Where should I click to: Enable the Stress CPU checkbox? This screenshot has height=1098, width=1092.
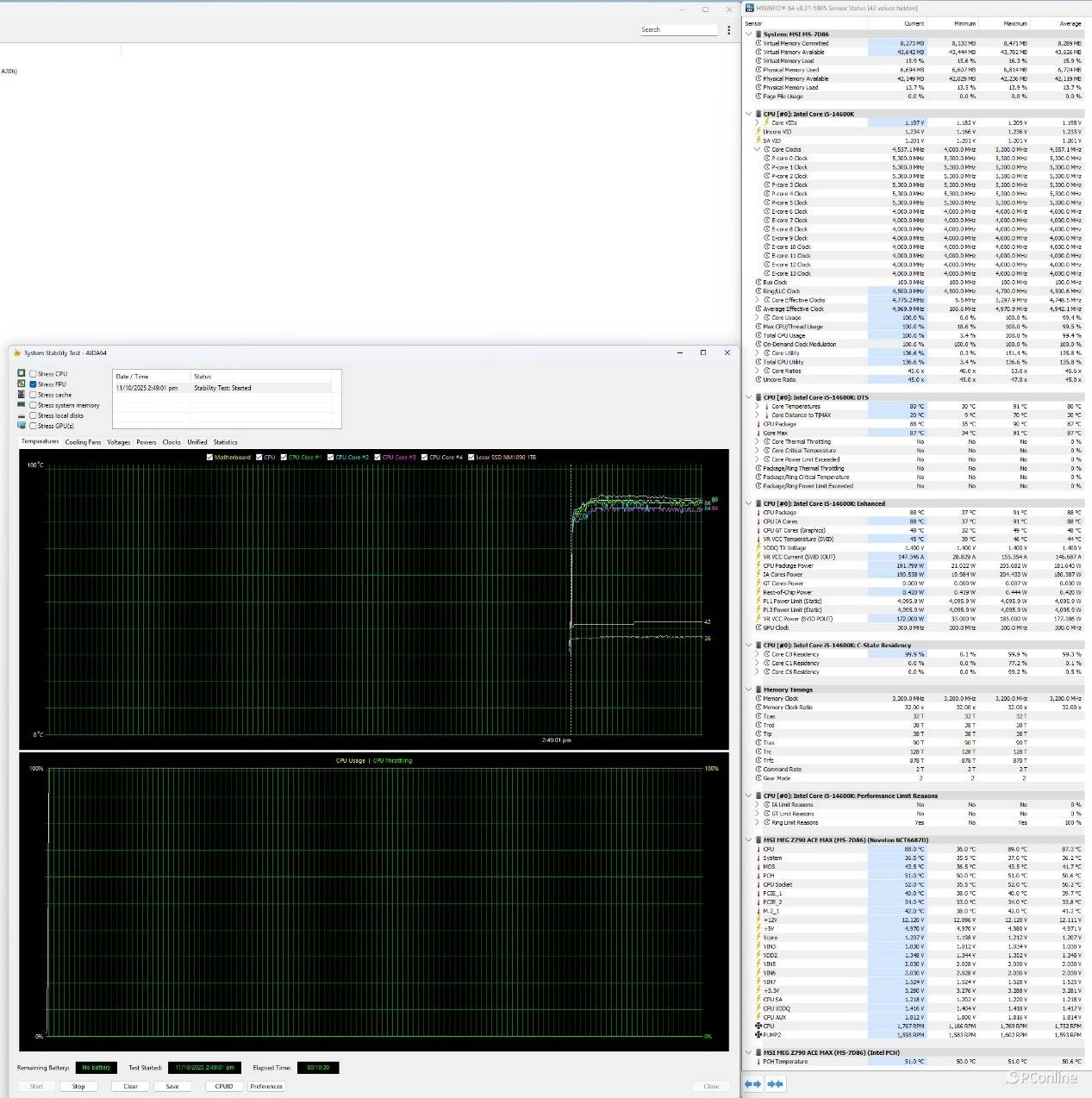tap(34, 374)
